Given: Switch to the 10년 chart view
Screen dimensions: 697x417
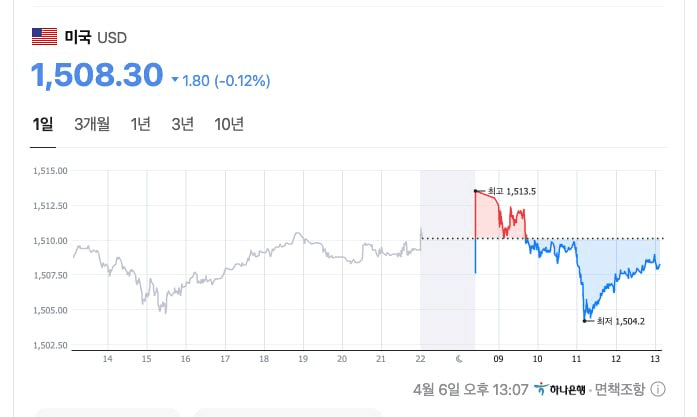Looking at the screenshot, I should 229,124.
